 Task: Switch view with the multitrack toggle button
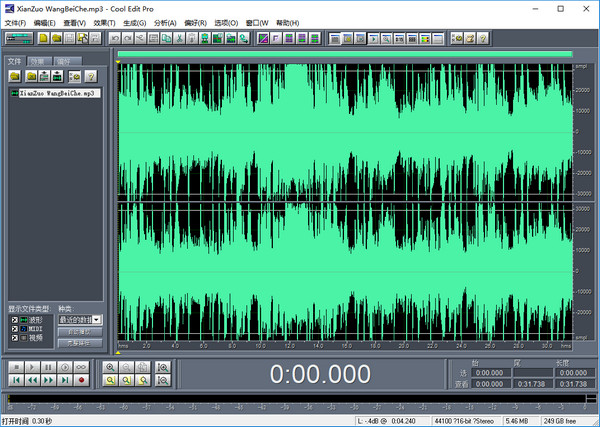(x=17, y=38)
